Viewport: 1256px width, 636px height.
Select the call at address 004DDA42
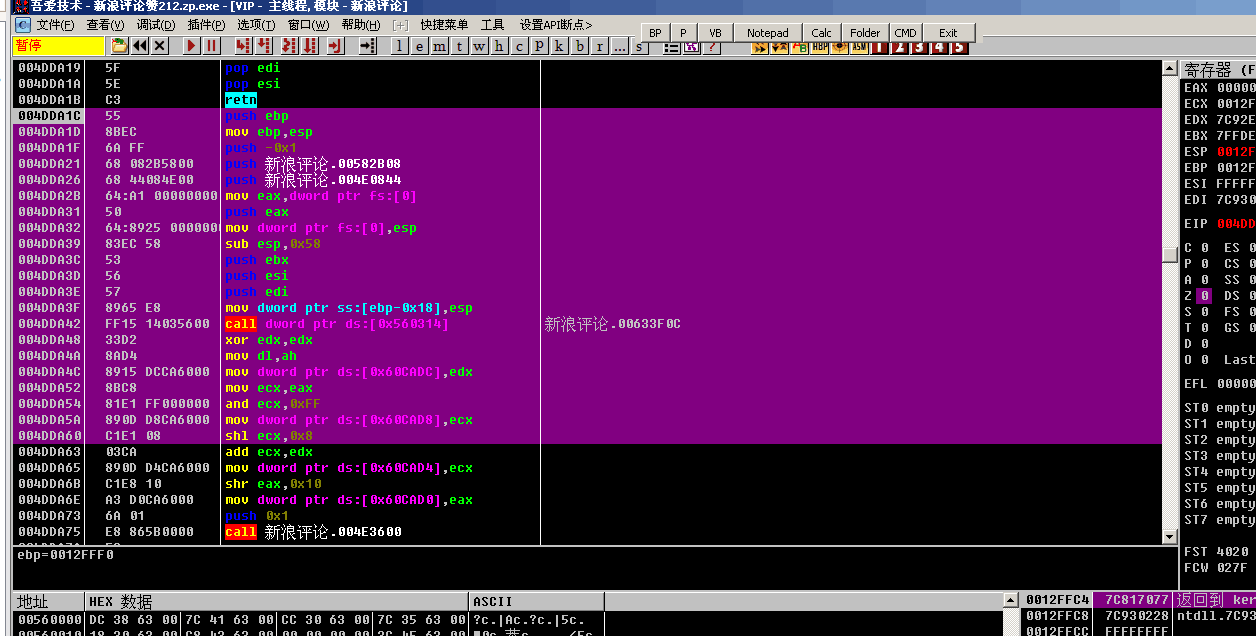pyautogui.click(x=241, y=324)
